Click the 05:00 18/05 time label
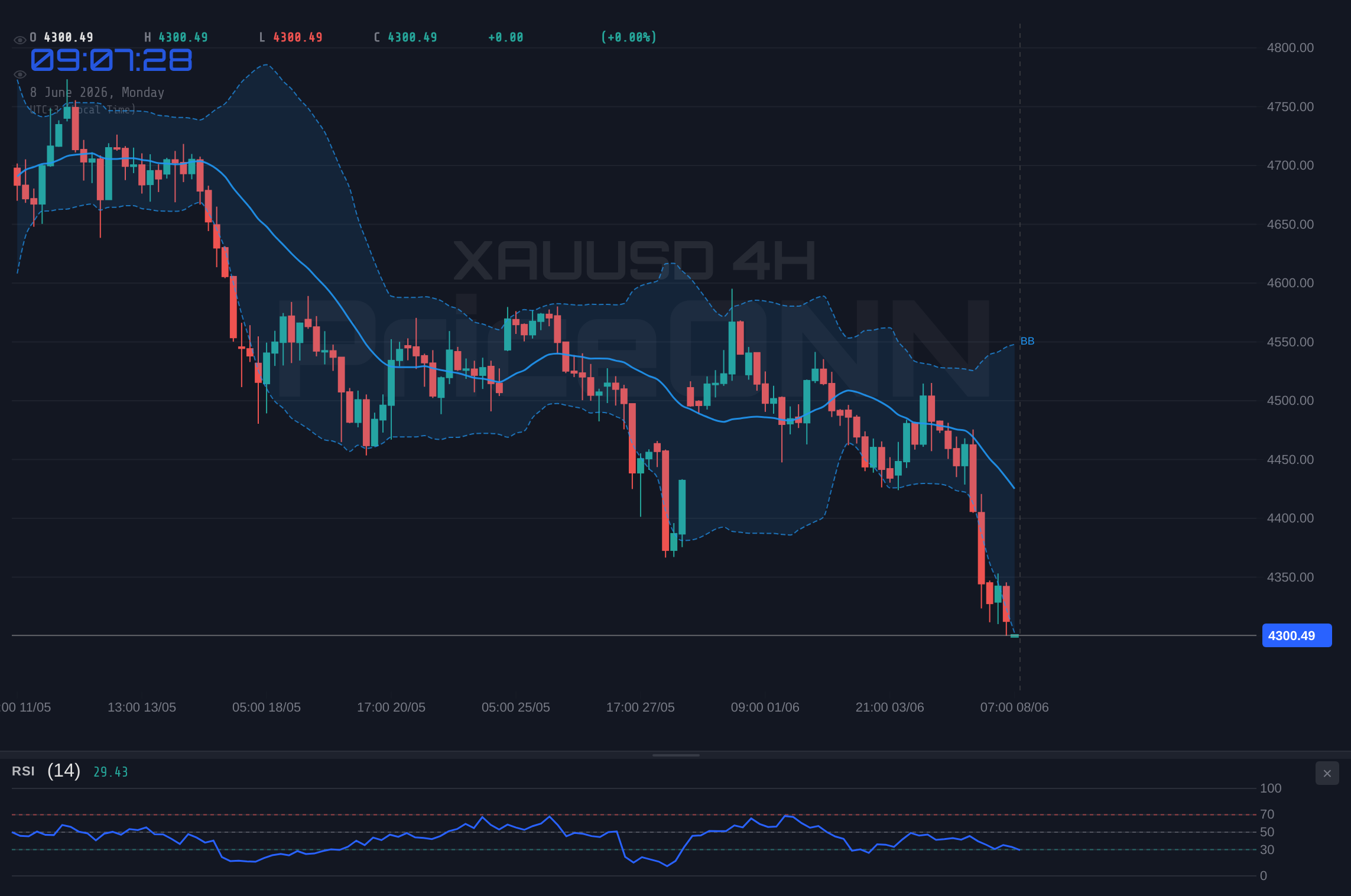 (x=267, y=707)
